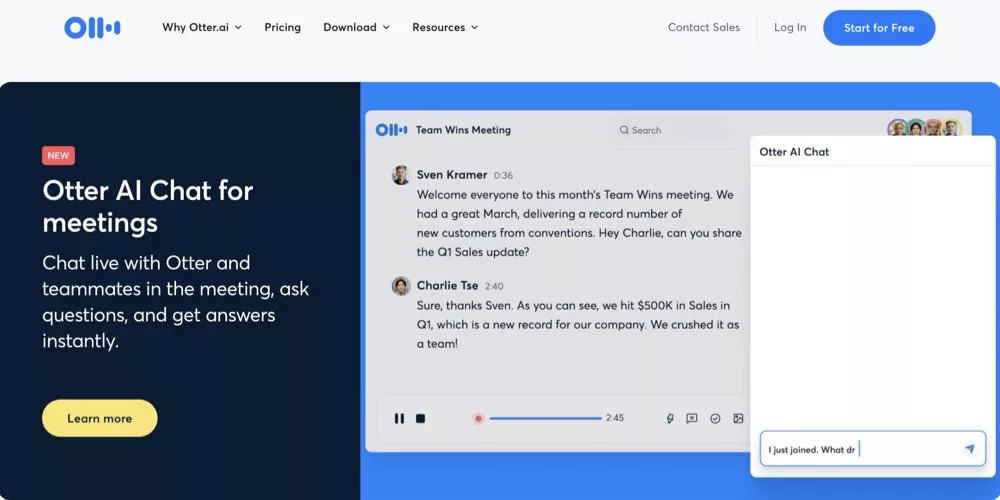Click the Start for Free button
This screenshot has width=1000, height=500.
pyautogui.click(x=879, y=28)
